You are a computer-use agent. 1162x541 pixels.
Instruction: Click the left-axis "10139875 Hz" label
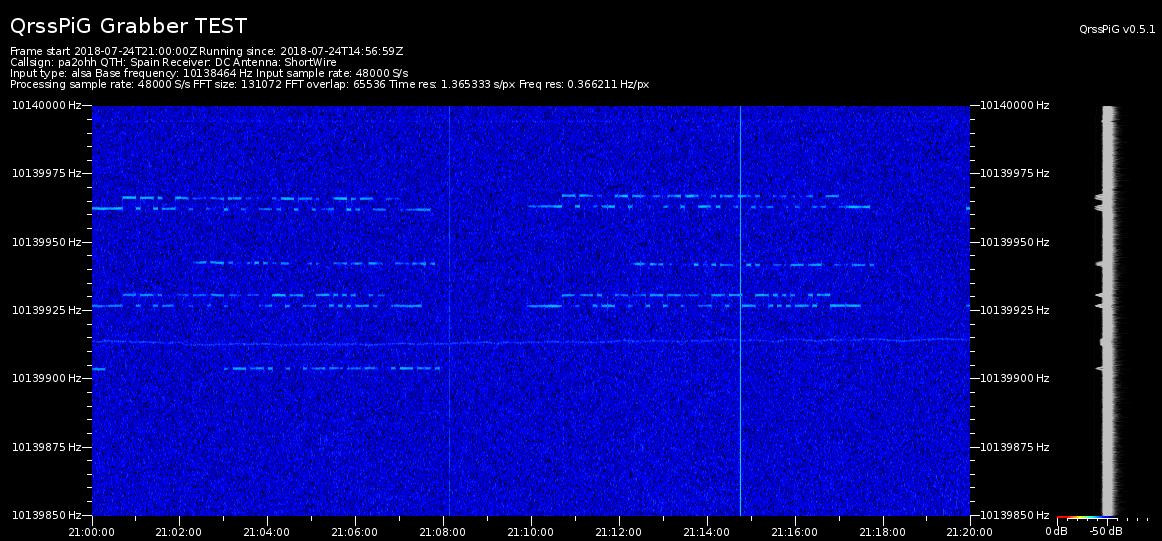pos(45,447)
